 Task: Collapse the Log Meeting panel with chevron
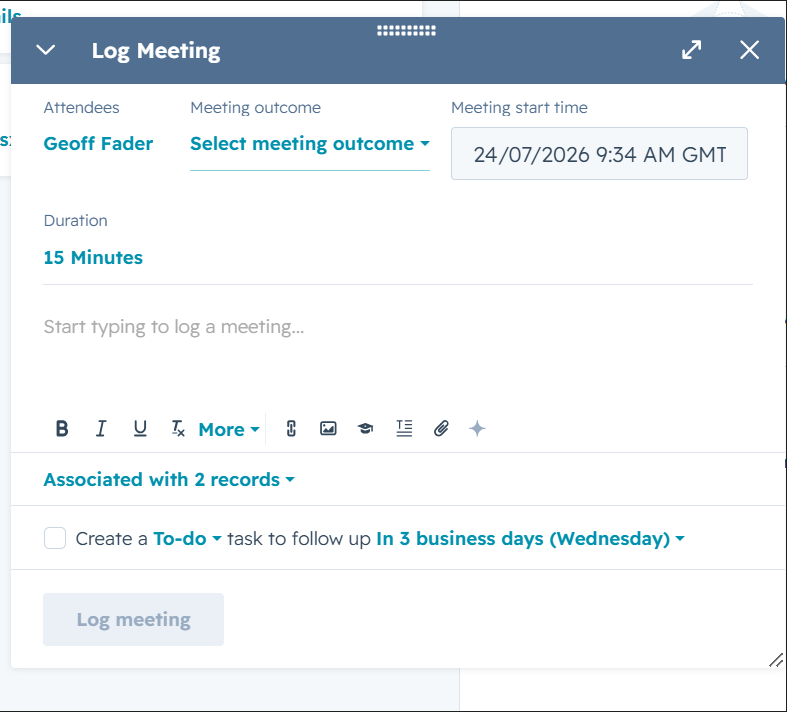[46, 50]
